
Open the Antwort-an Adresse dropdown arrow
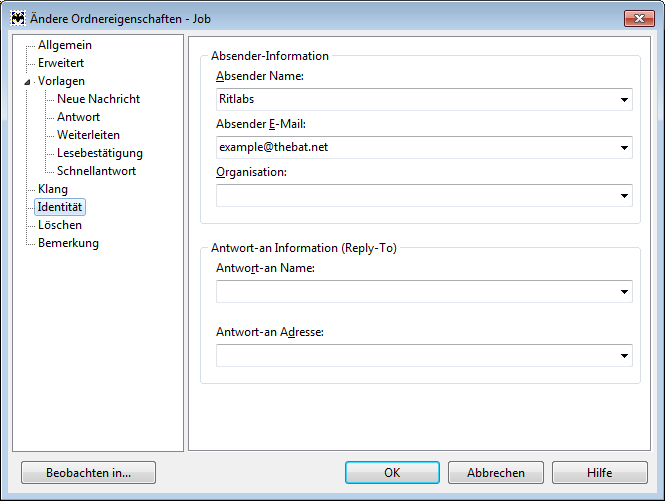(624, 355)
